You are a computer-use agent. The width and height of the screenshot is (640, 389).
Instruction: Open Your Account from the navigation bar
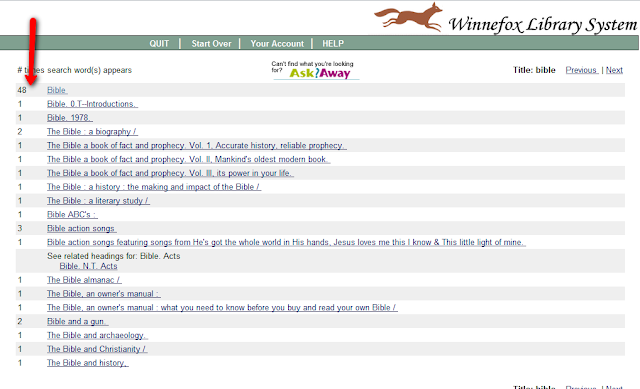pos(277,44)
